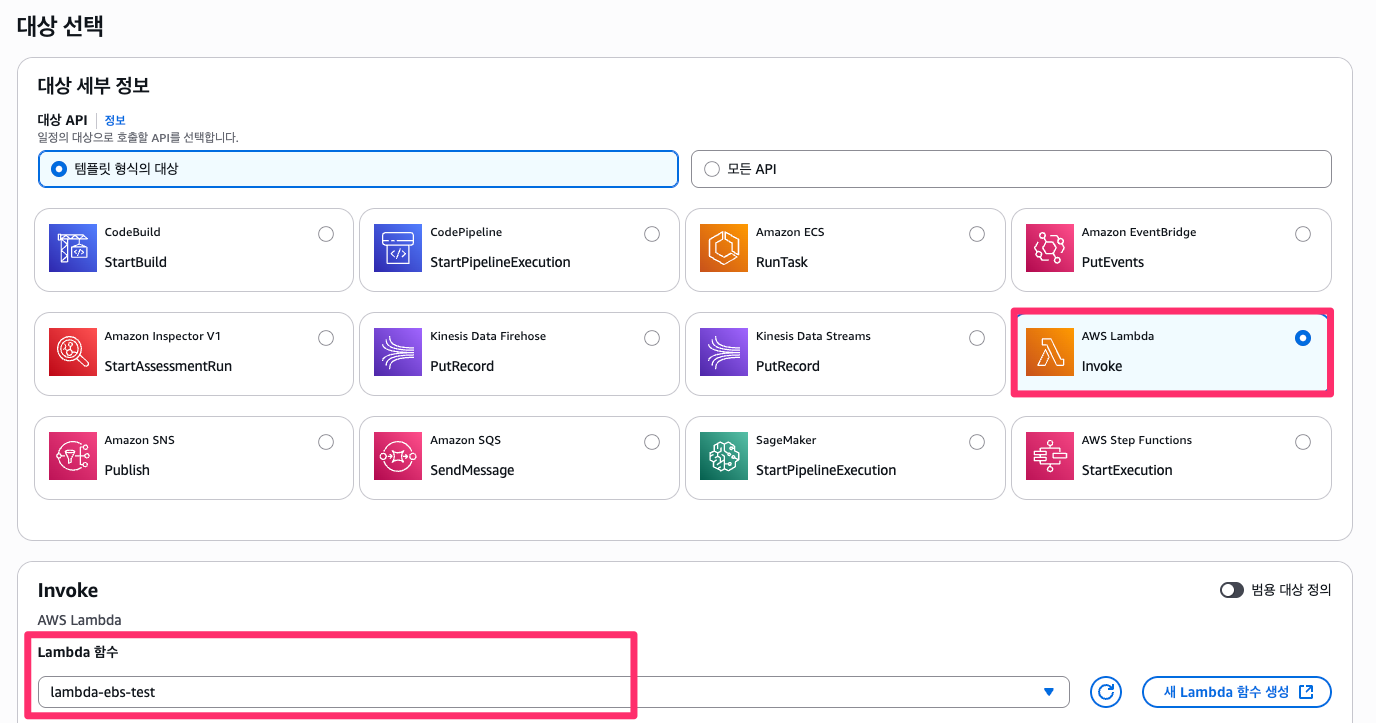
Task: Open the Lambda 함수 dropdown
Action: (553, 692)
